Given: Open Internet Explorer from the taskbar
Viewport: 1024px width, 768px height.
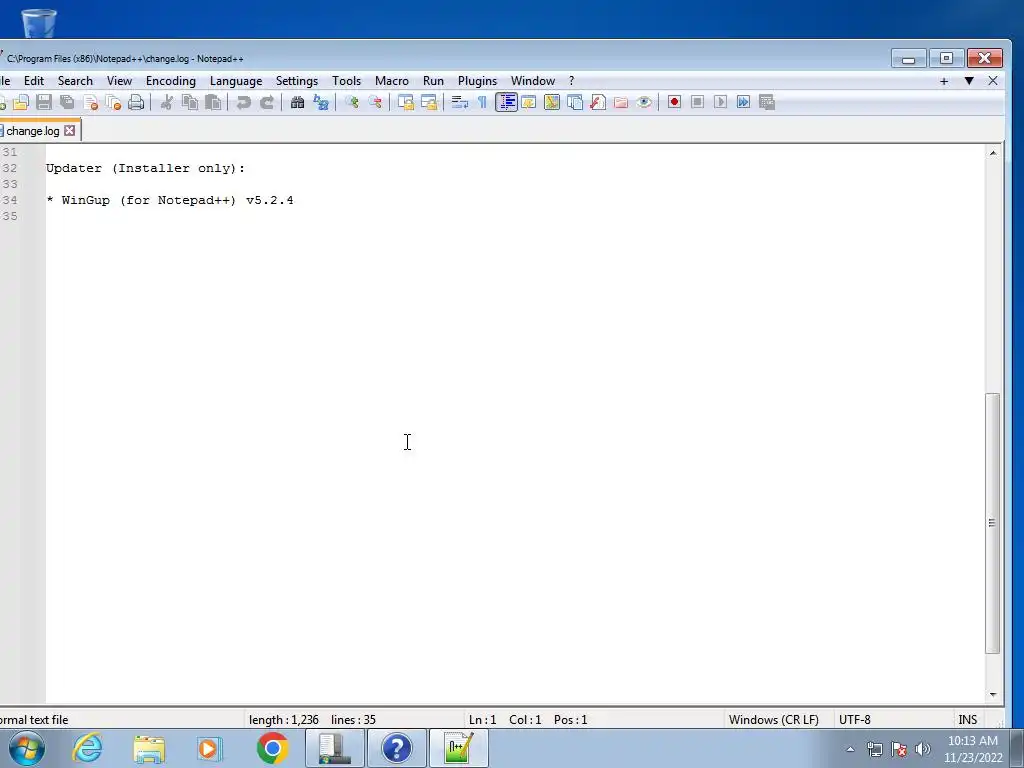Looking at the screenshot, I should pyautogui.click(x=88, y=748).
